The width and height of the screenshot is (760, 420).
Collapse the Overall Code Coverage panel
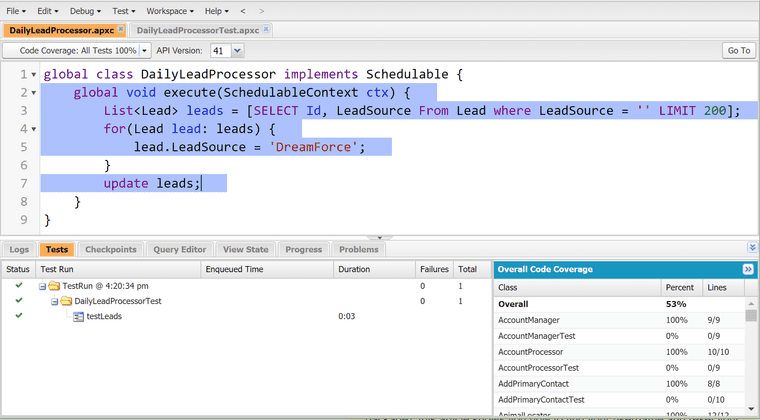pyautogui.click(x=748, y=270)
